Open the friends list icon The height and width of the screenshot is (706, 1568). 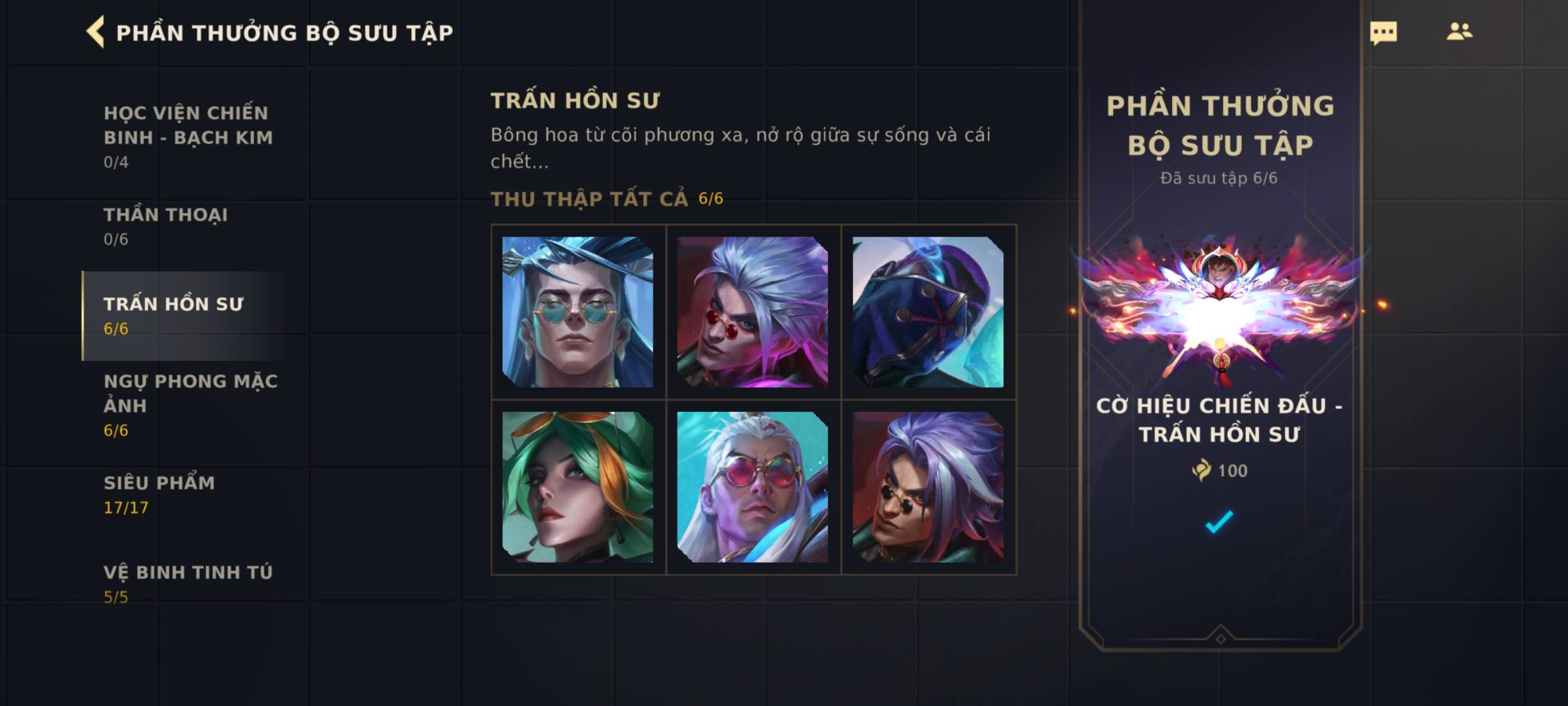click(1459, 31)
